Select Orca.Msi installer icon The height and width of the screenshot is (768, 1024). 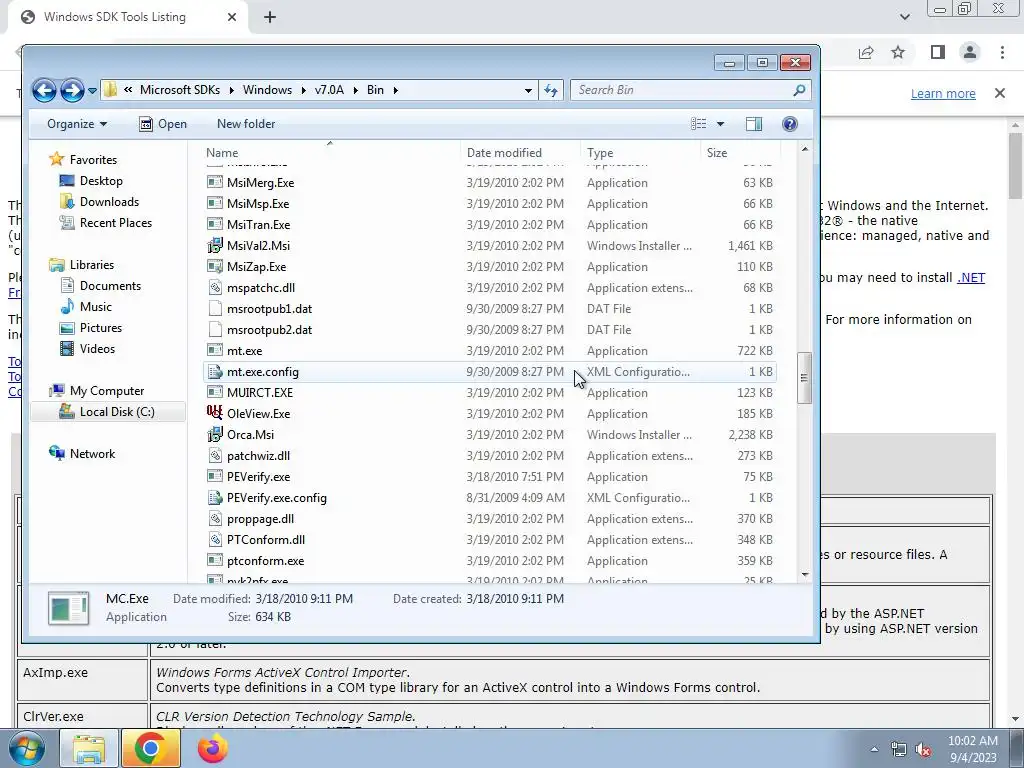pos(214,434)
